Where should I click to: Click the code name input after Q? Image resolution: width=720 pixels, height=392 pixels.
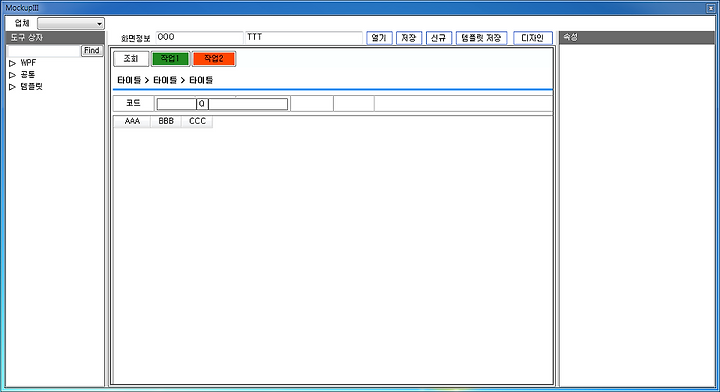(x=248, y=104)
